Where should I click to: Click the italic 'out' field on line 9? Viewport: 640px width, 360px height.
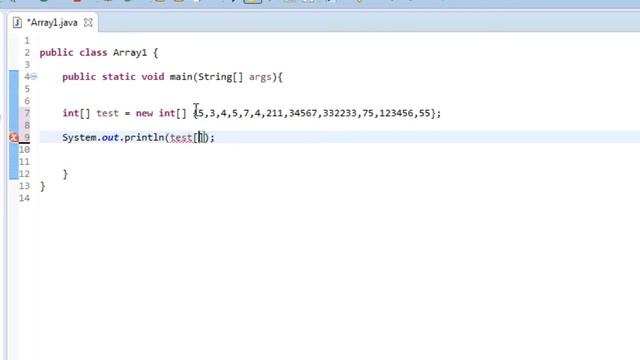pos(110,138)
